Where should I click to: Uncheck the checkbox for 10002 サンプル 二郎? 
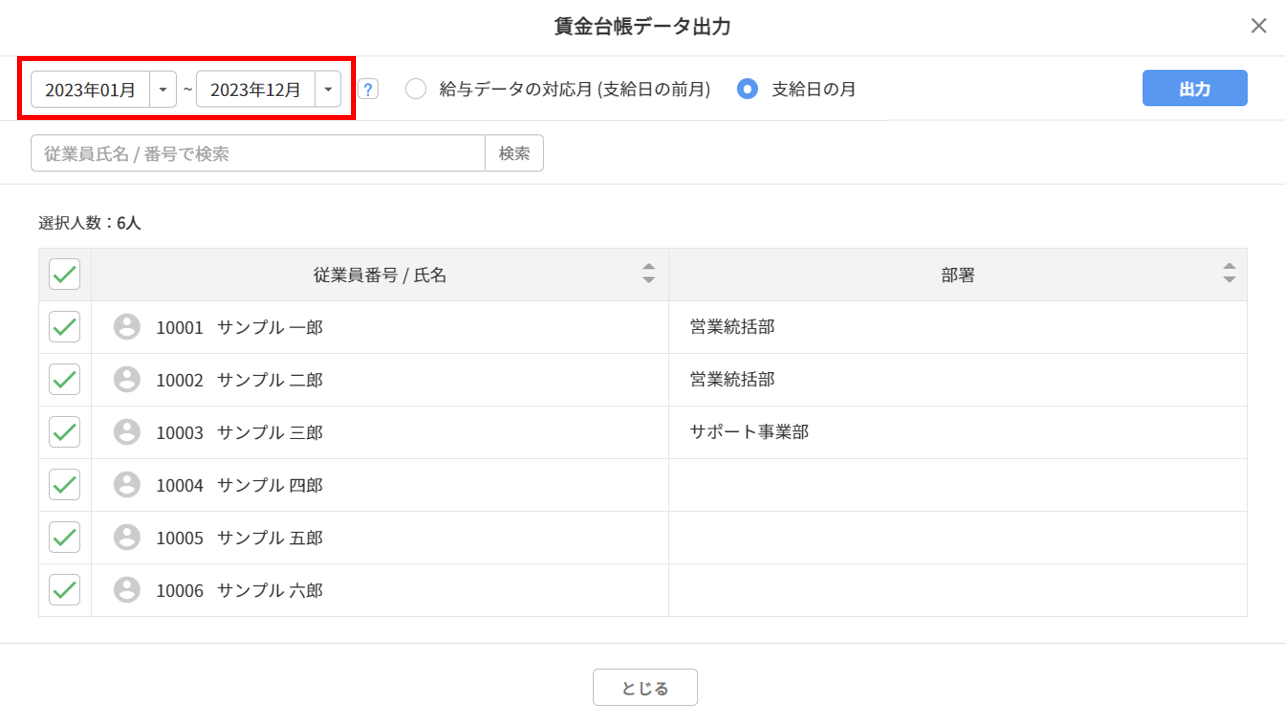click(65, 379)
